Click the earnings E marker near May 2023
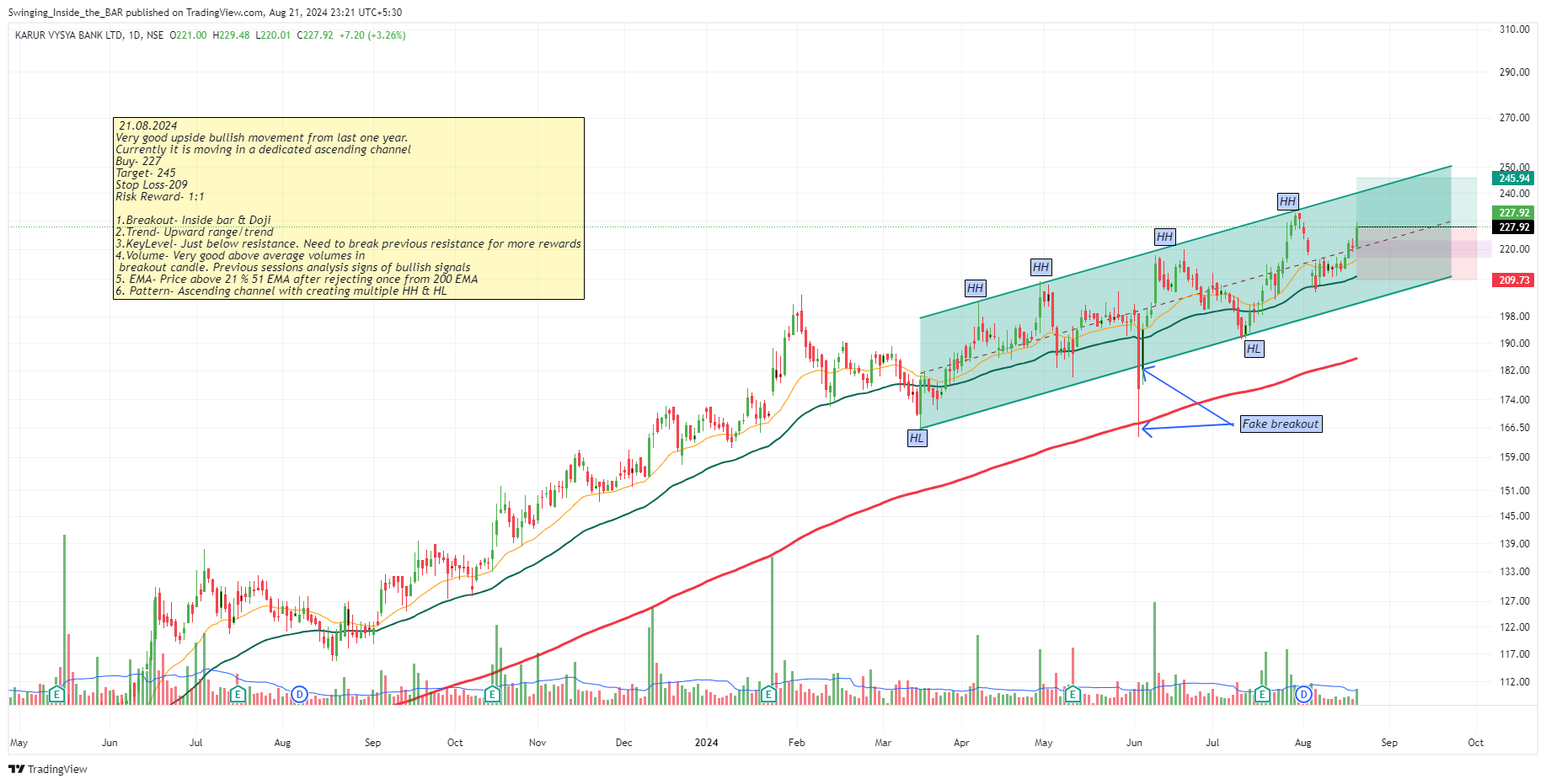Image resolution: width=1546 pixels, height=784 pixels. [56, 695]
